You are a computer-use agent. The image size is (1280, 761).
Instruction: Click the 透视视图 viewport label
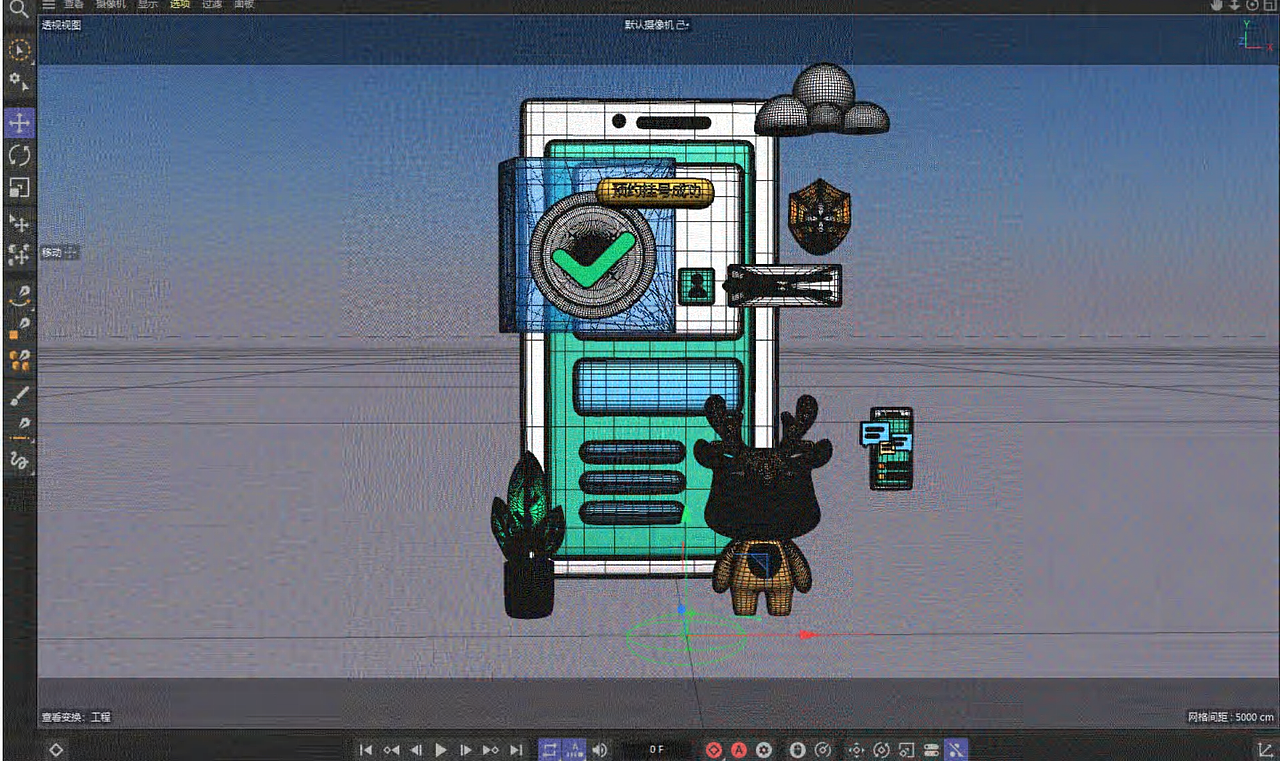coord(61,25)
